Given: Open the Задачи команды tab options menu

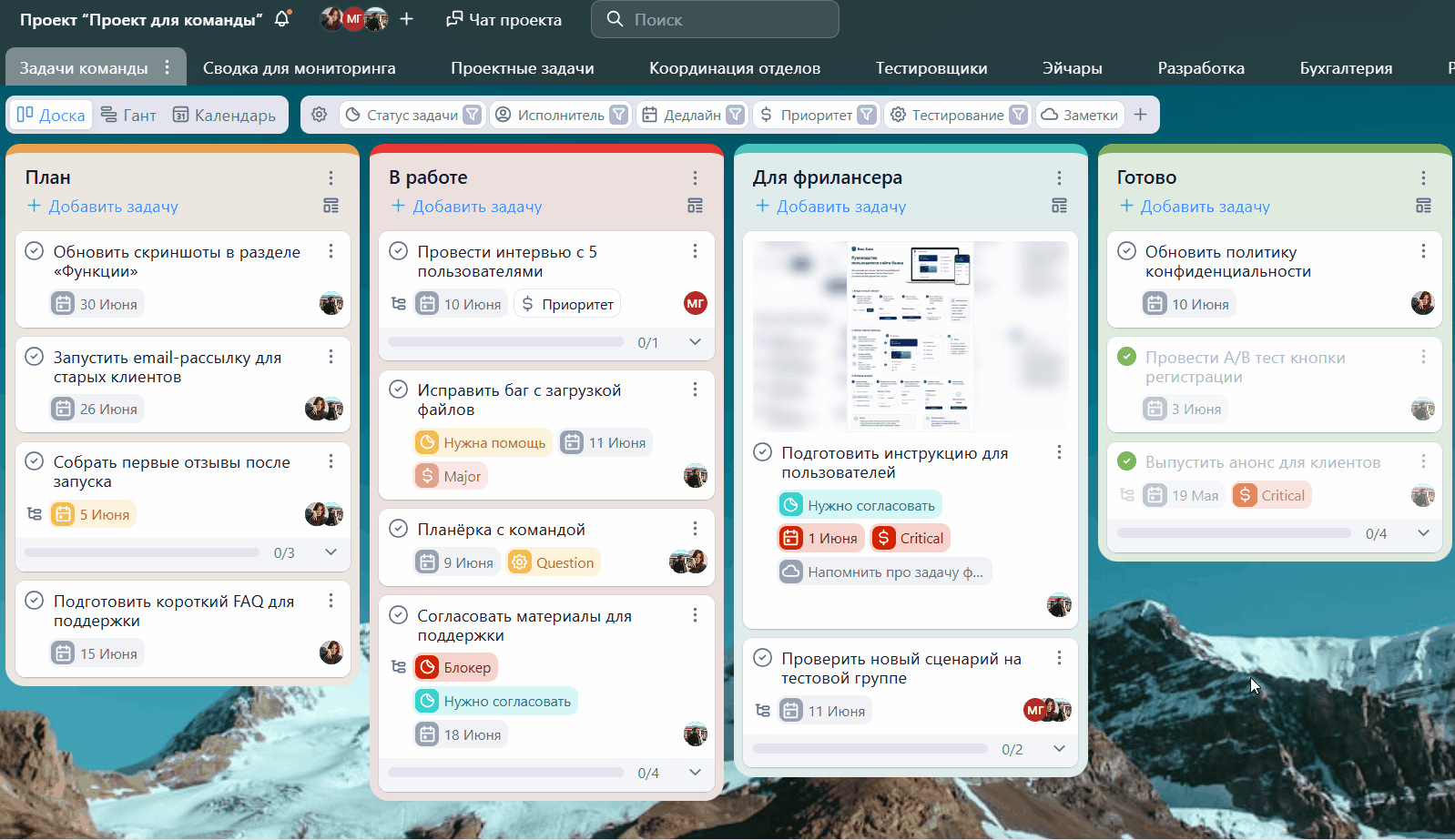Looking at the screenshot, I should pyautogui.click(x=168, y=67).
